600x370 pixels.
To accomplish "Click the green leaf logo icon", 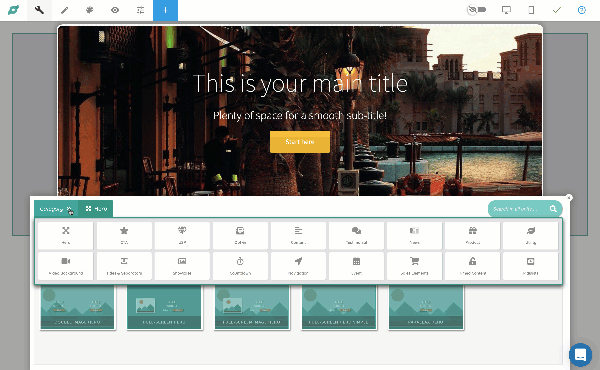I will 13,10.
